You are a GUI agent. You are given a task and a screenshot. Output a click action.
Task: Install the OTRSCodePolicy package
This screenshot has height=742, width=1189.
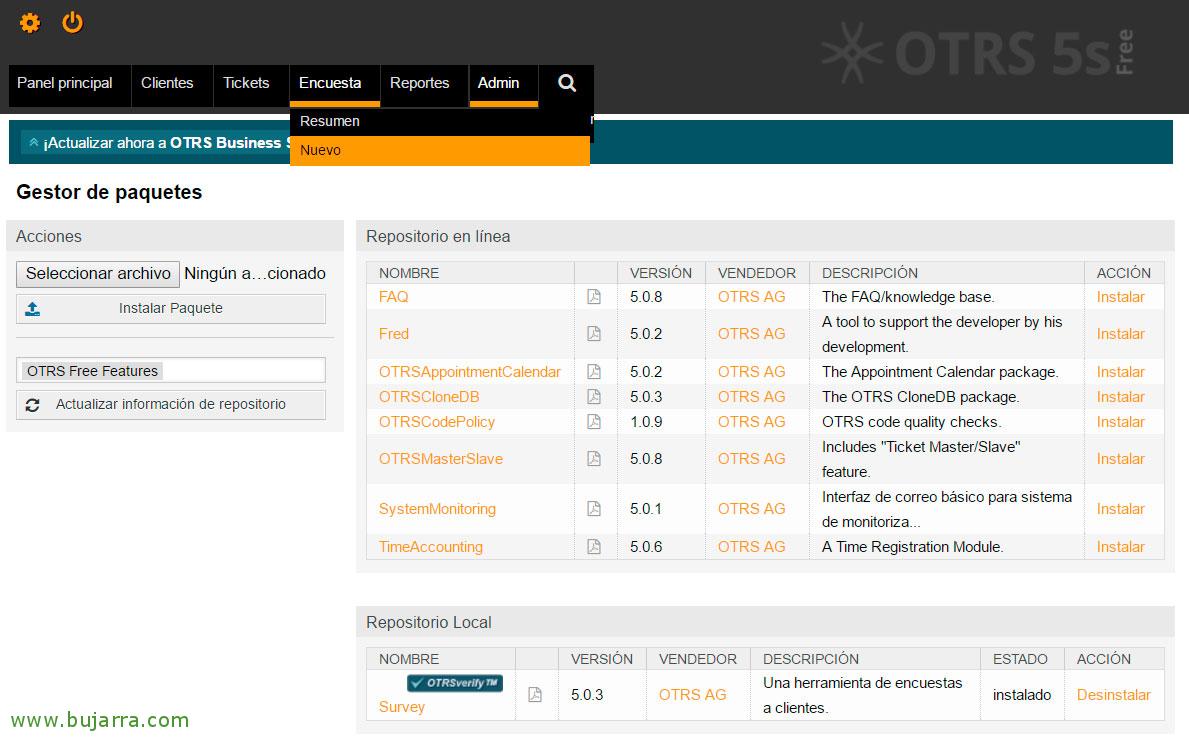click(1120, 421)
